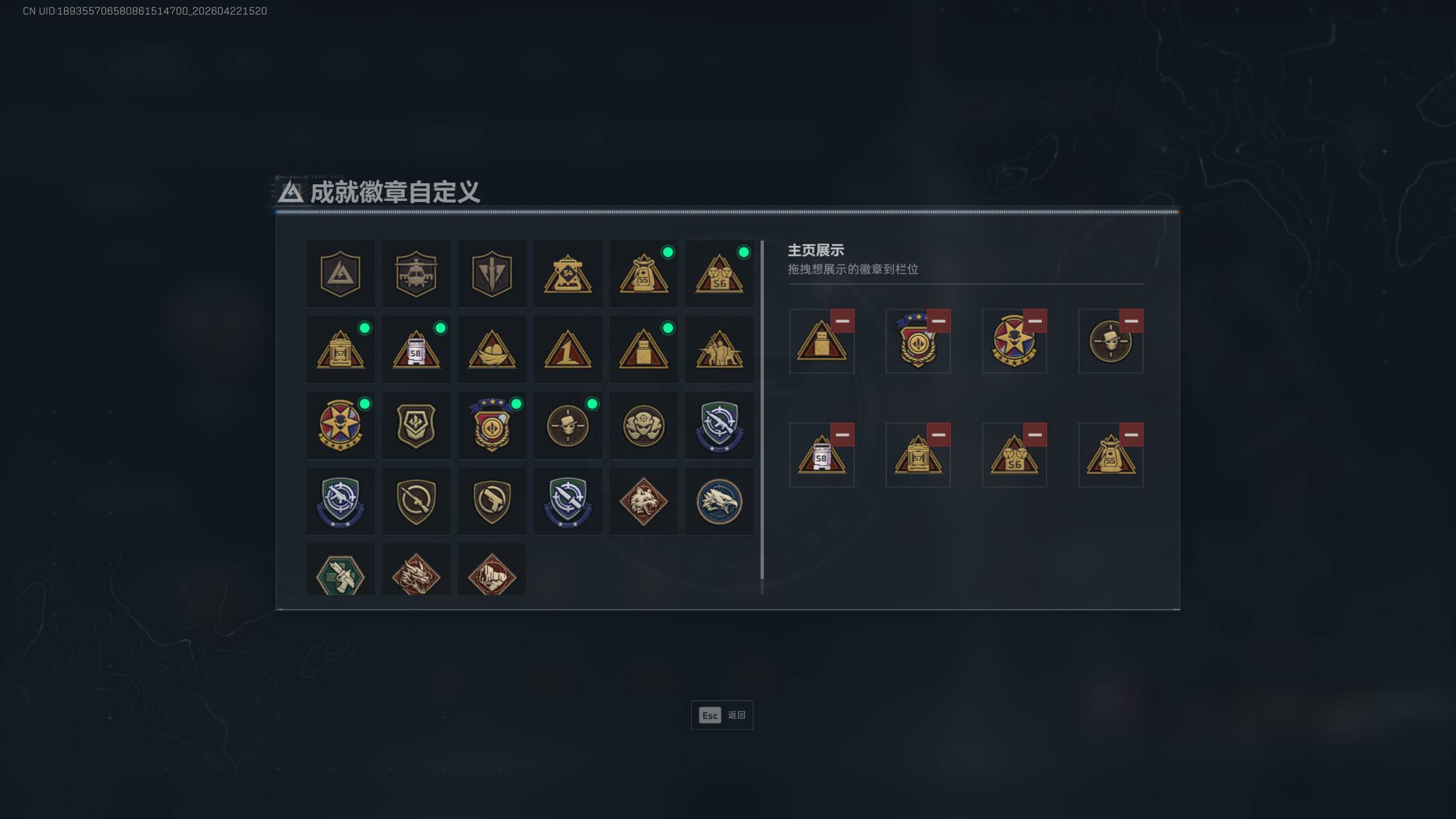
Task: Choose the pistol shield badge
Action: [x=492, y=501]
